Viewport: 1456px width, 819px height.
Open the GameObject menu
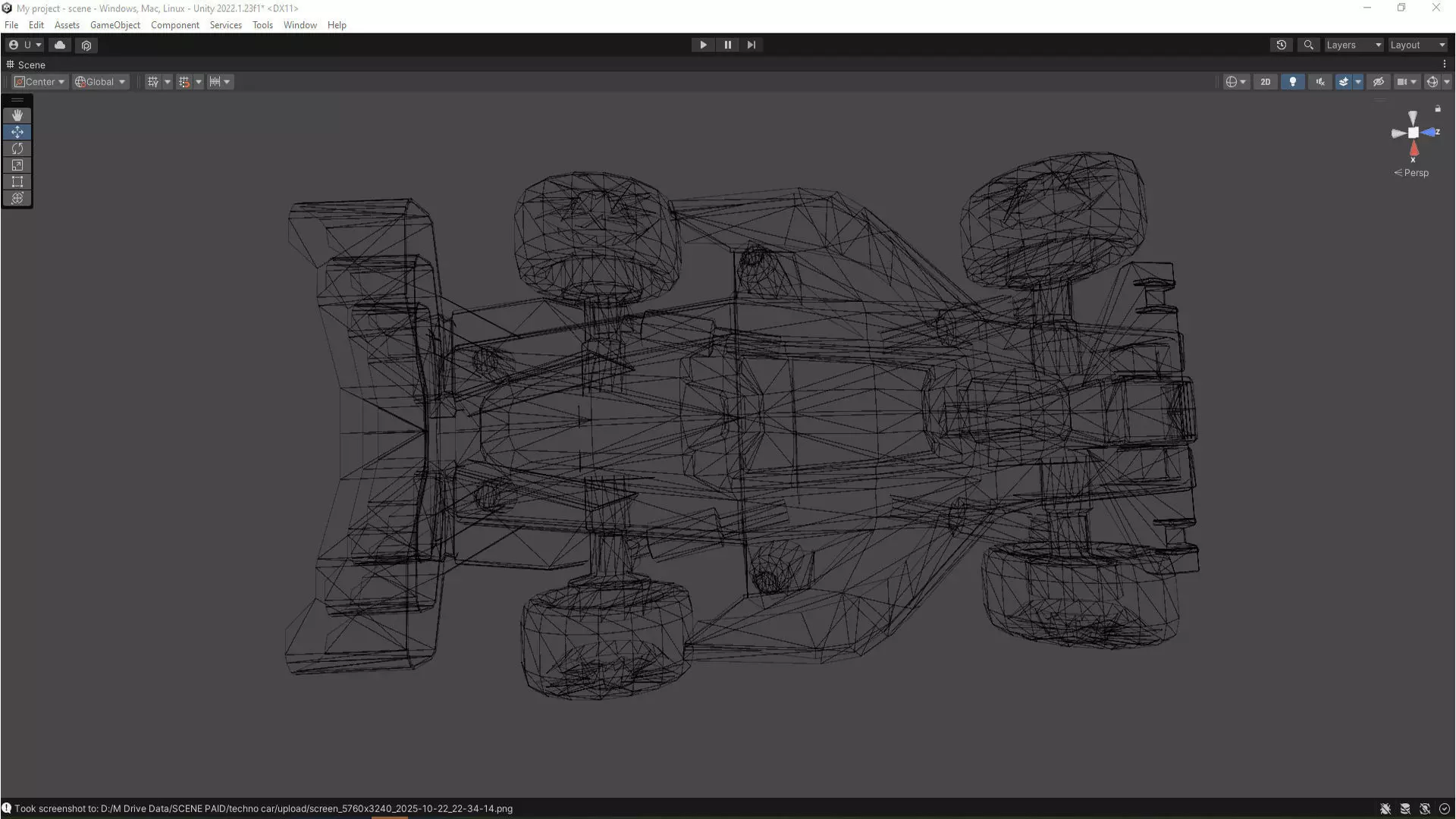[115, 25]
